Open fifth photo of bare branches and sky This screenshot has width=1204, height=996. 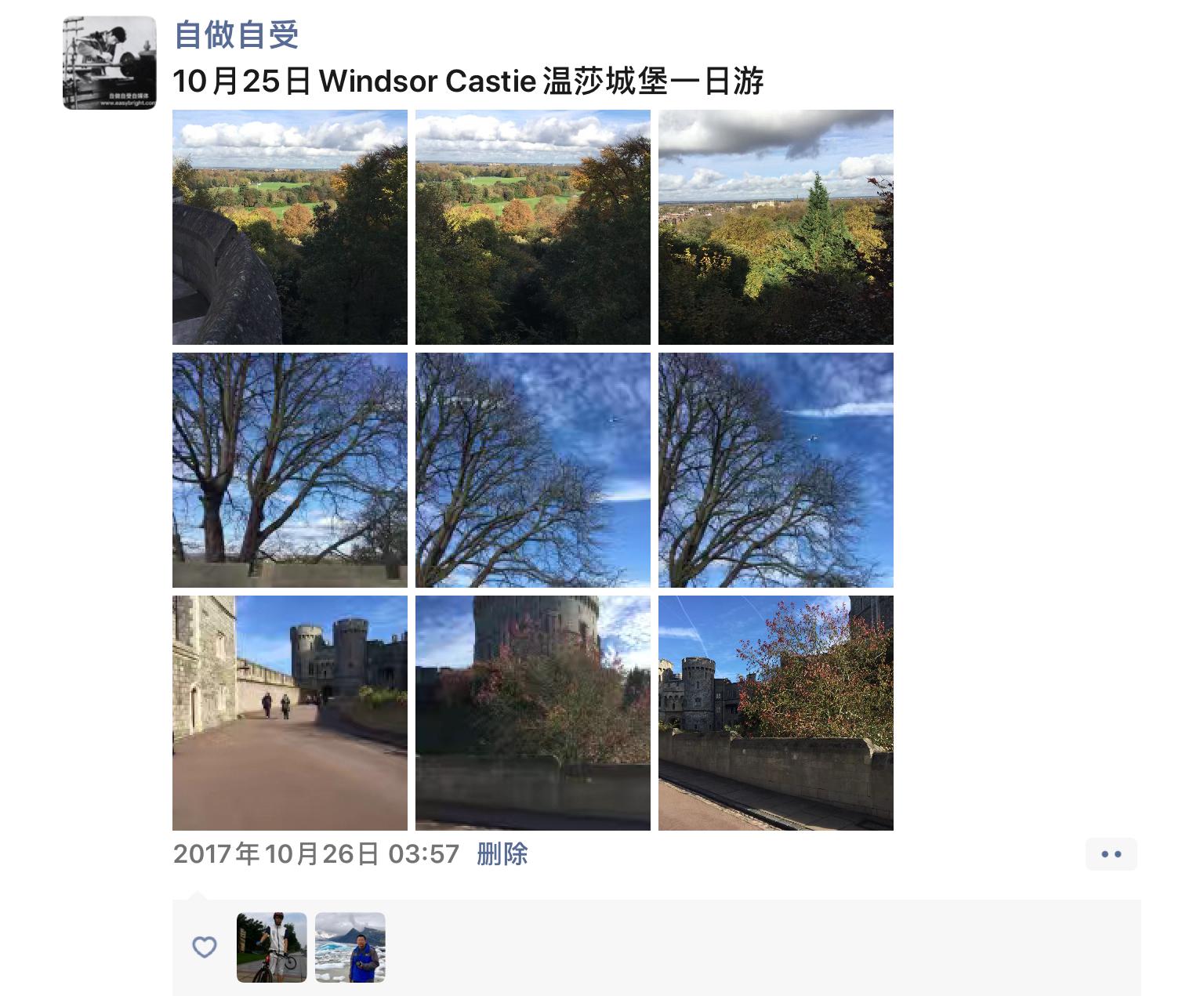click(533, 470)
